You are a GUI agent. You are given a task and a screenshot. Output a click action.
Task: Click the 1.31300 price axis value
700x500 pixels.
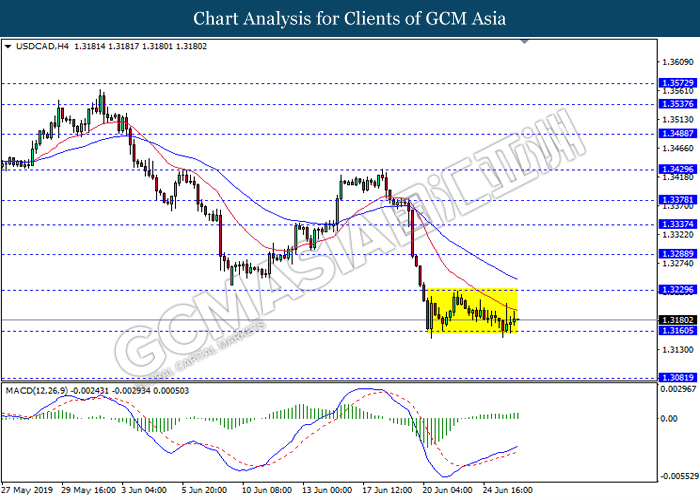coord(678,350)
